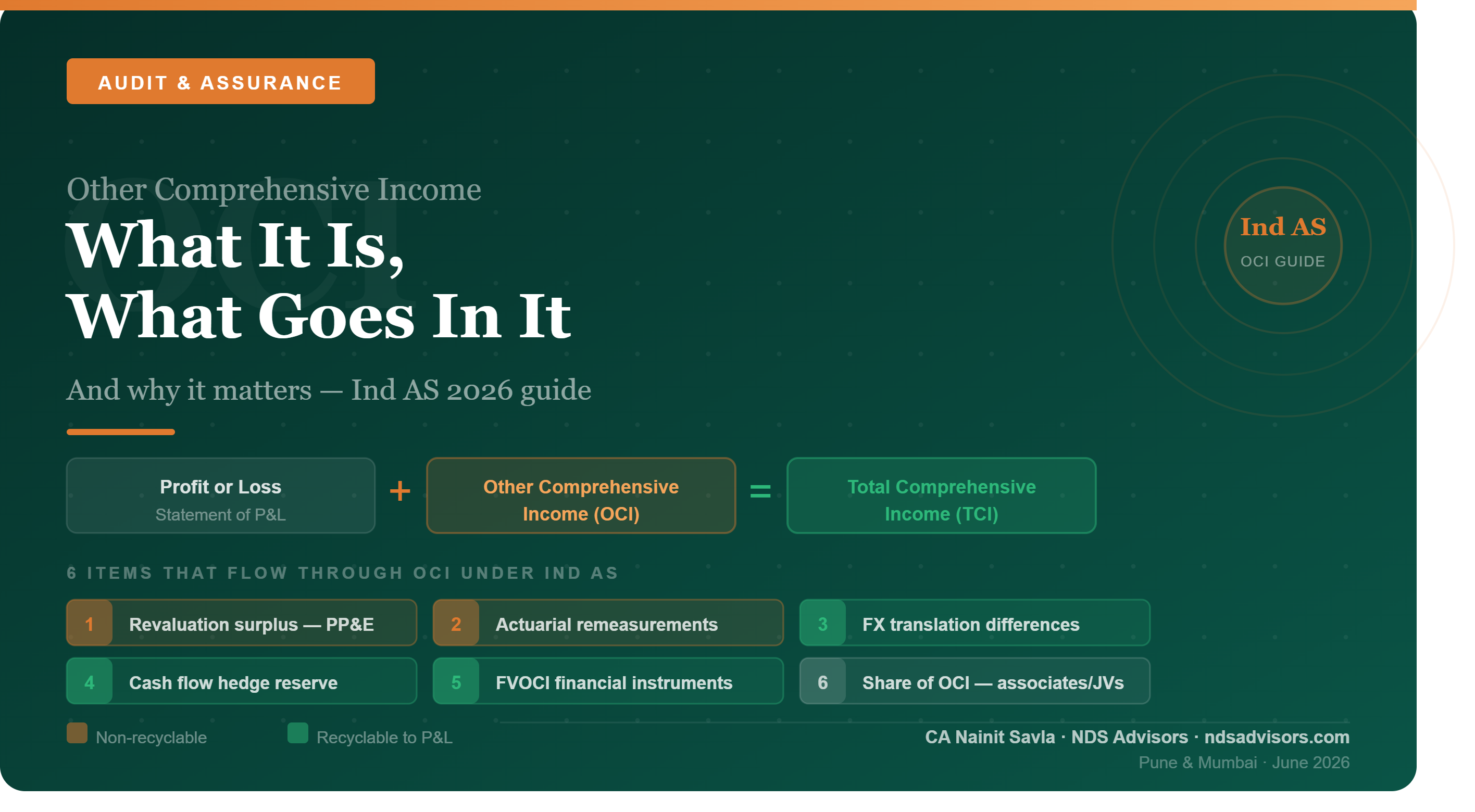Select the Total Comprehensive Income (TCI) box
This screenshot has height=812, width=1475.
coord(941,496)
